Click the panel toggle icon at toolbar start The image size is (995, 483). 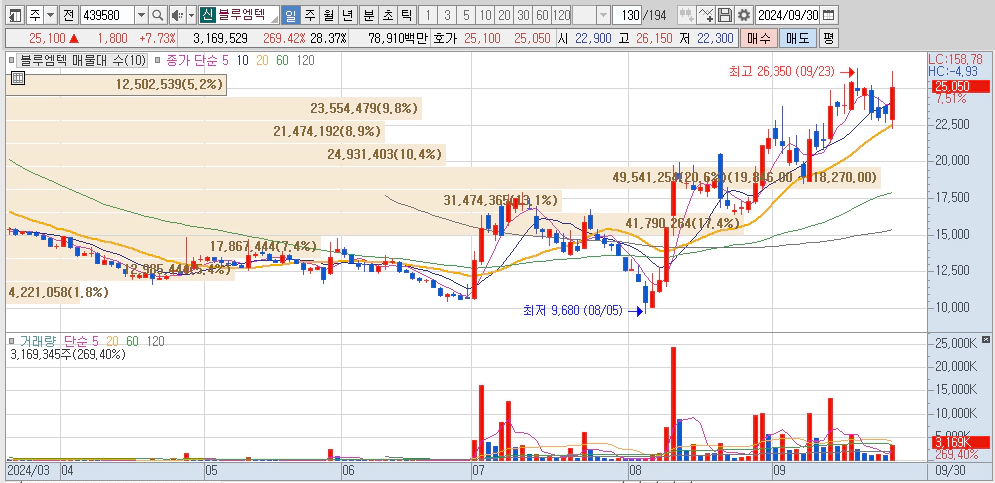click(16, 15)
